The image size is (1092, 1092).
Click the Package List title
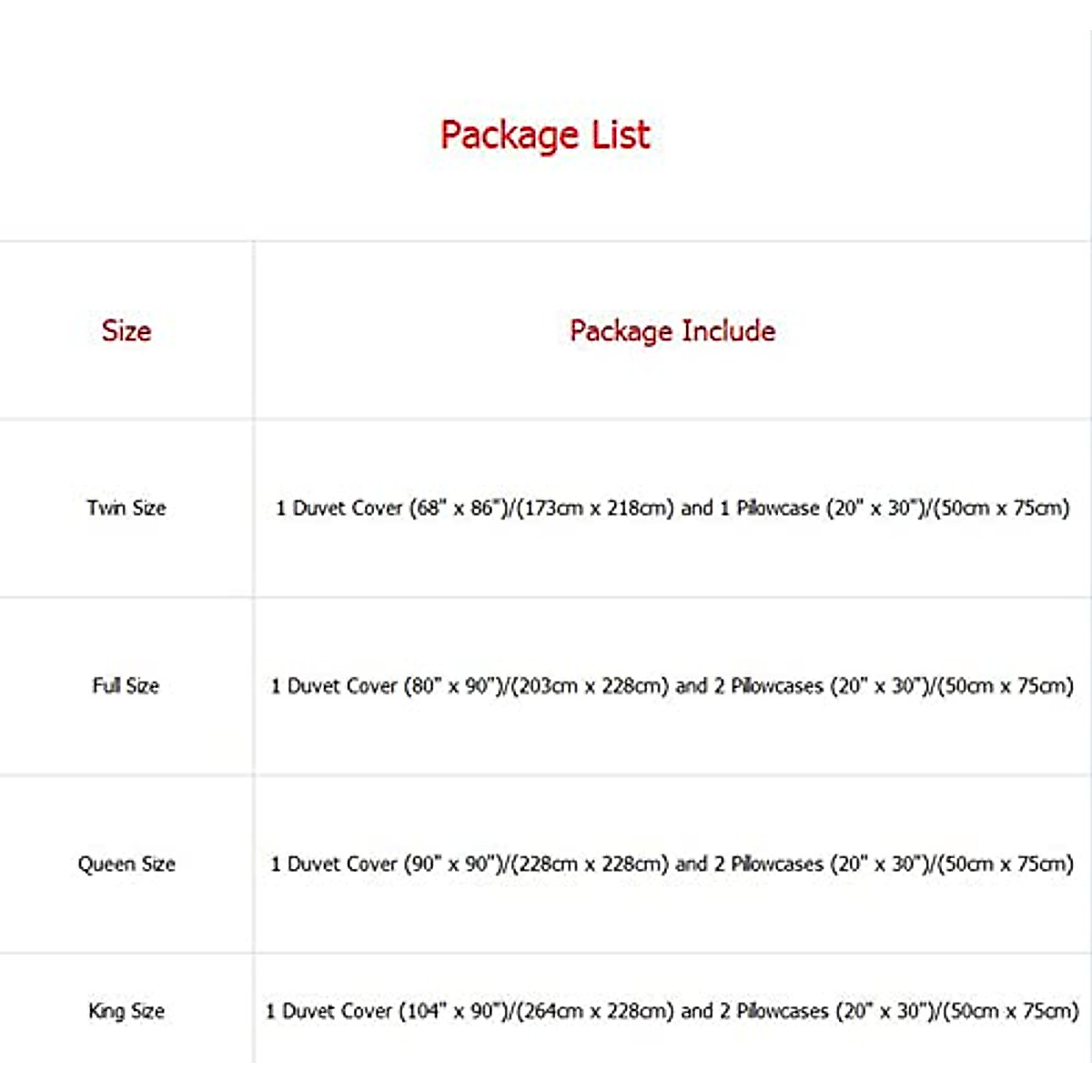pos(545,136)
